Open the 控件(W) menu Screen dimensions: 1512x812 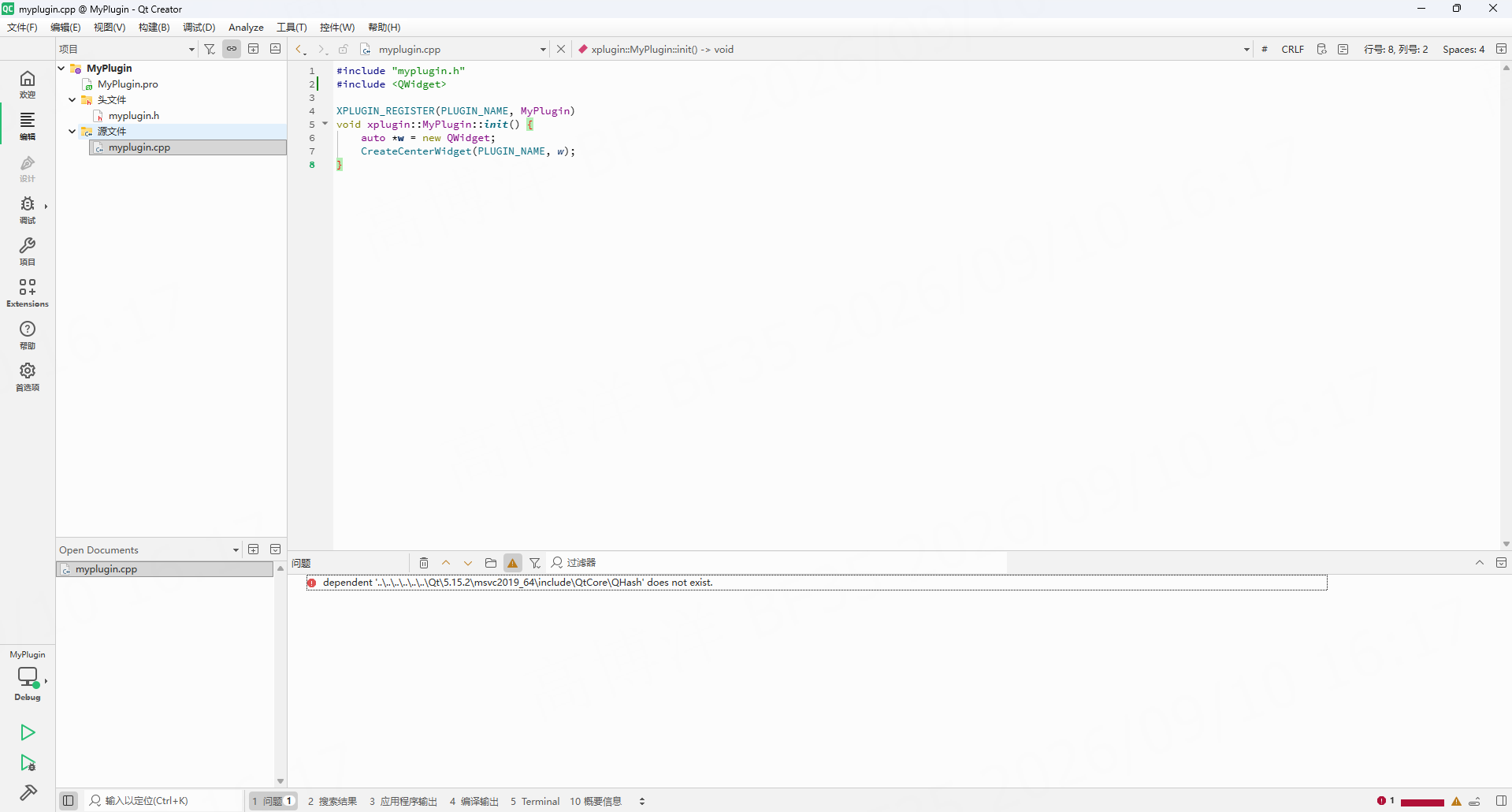[337, 28]
